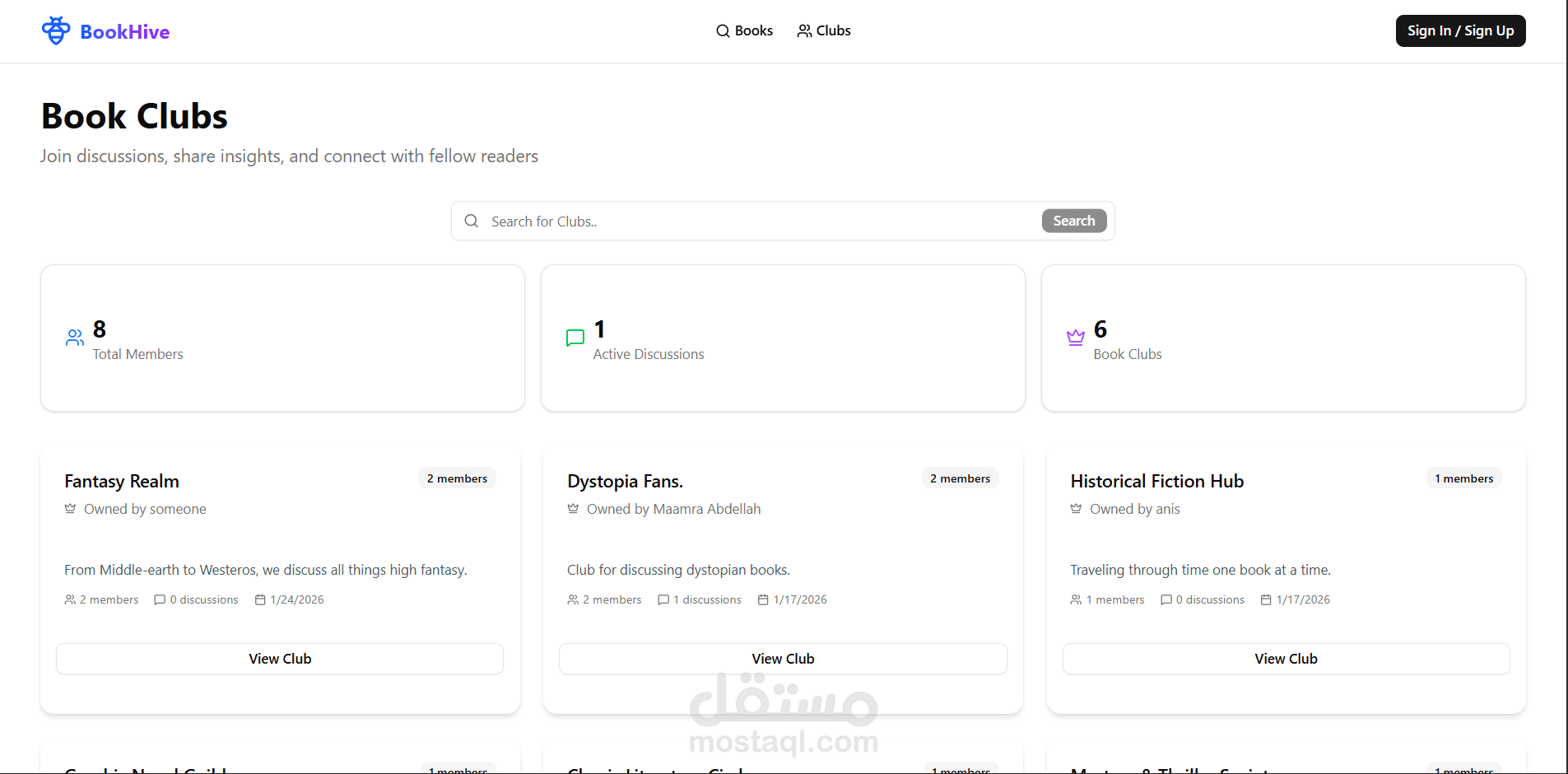
Task: View the Fantasy Realm club
Action: (x=280, y=659)
